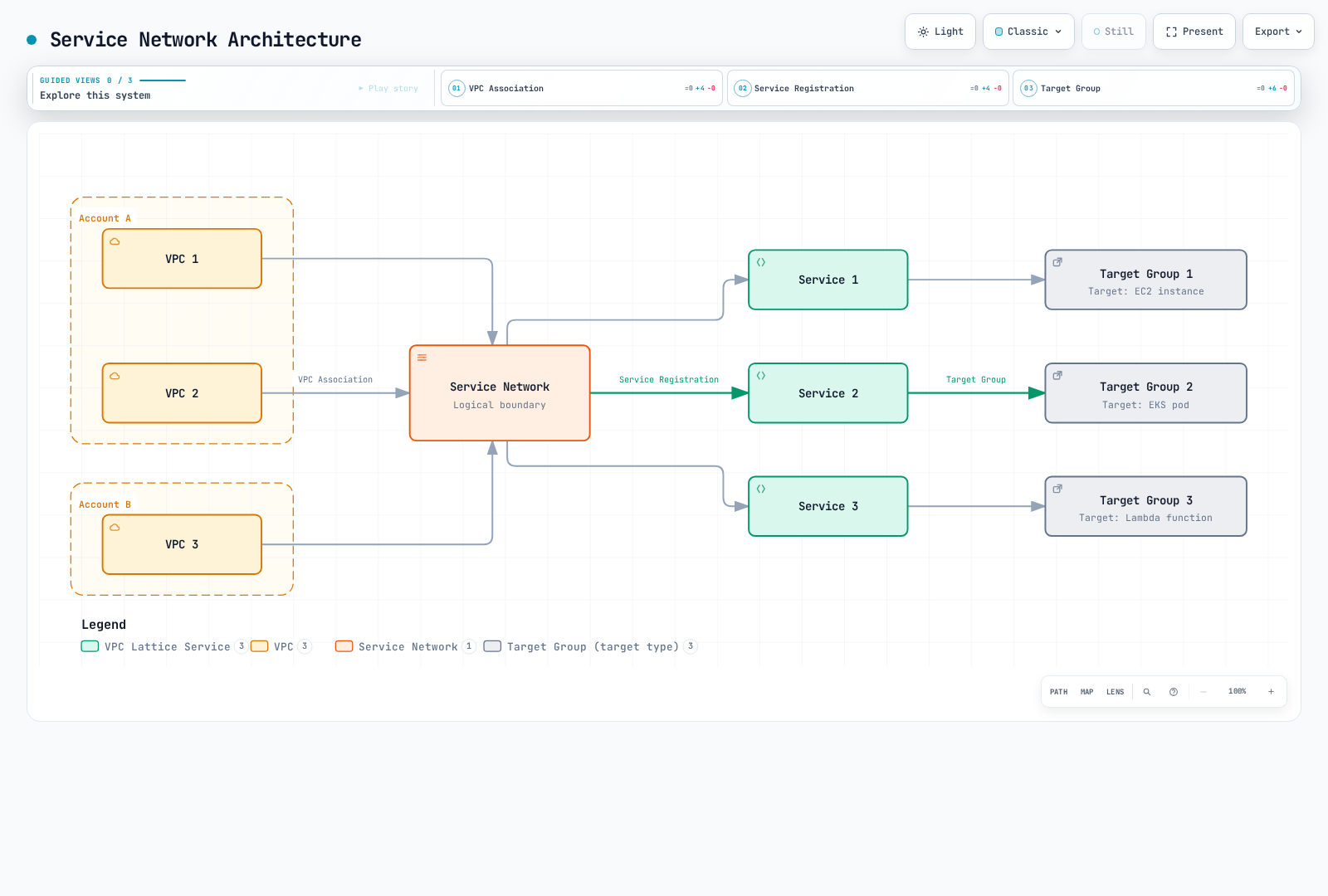Enter Present fullscreen mode
The height and width of the screenshot is (896, 1328).
point(1194,32)
